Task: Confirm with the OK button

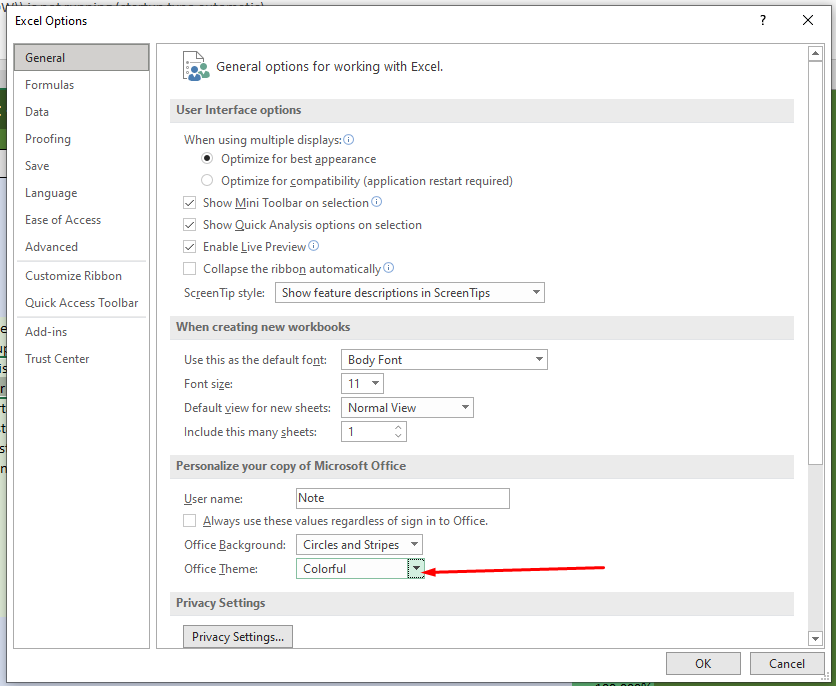Action: pos(703,664)
